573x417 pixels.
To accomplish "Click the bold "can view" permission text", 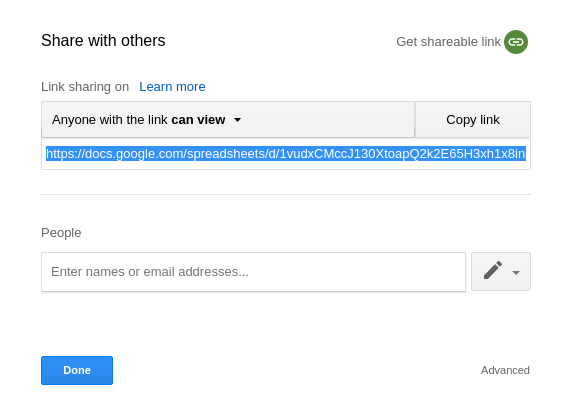I will click(x=198, y=120).
